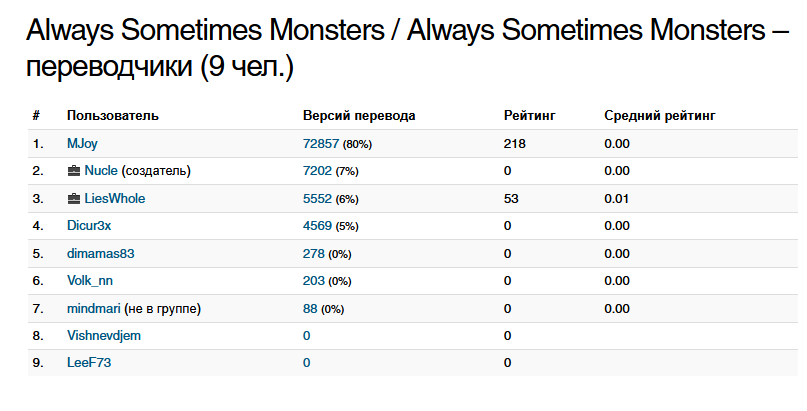The height and width of the screenshot is (411, 807).
Task: View MJoy's 72857 translation versions
Action: pyautogui.click(x=321, y=144)
